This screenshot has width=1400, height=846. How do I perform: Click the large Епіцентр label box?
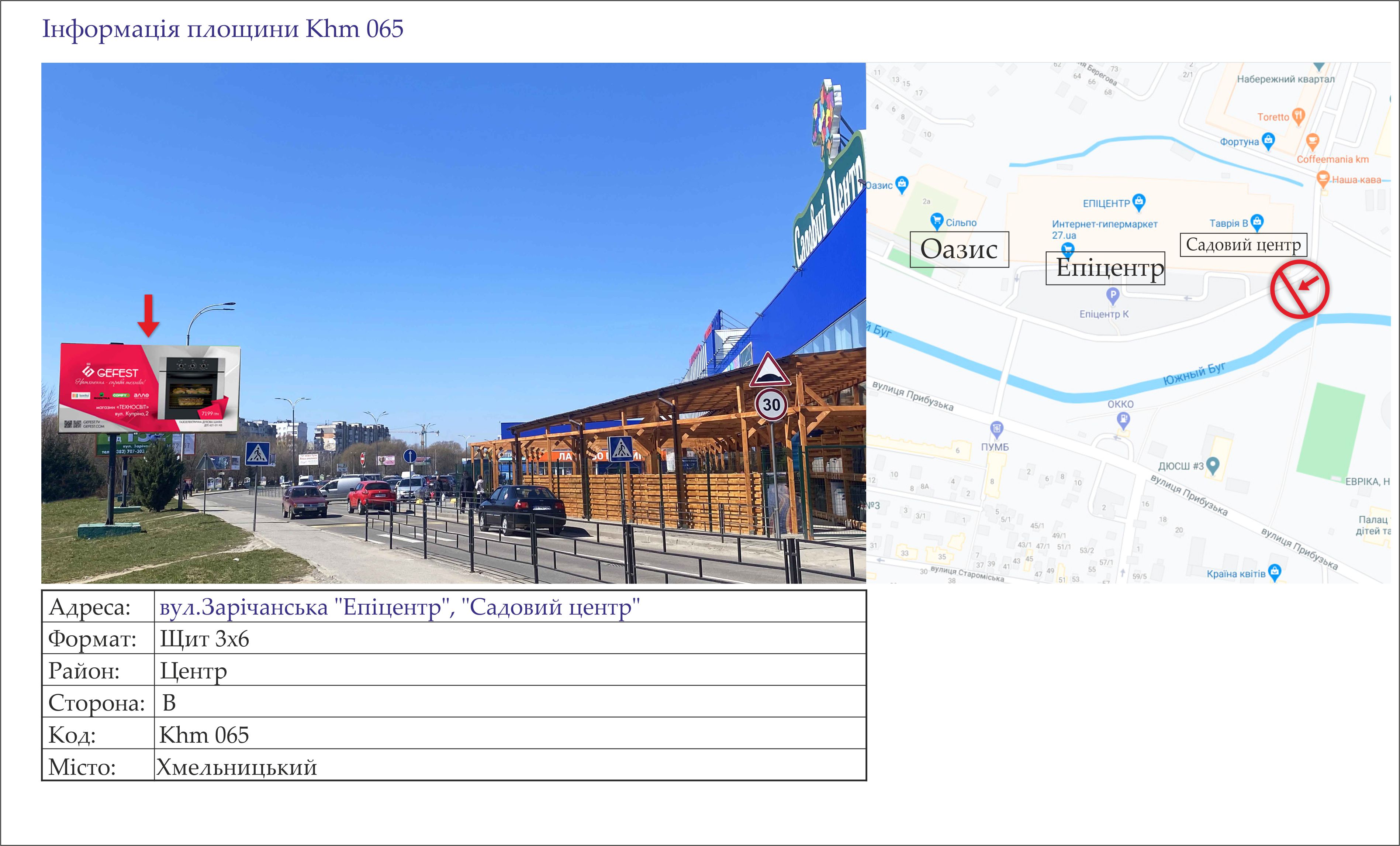[1106, 268]
